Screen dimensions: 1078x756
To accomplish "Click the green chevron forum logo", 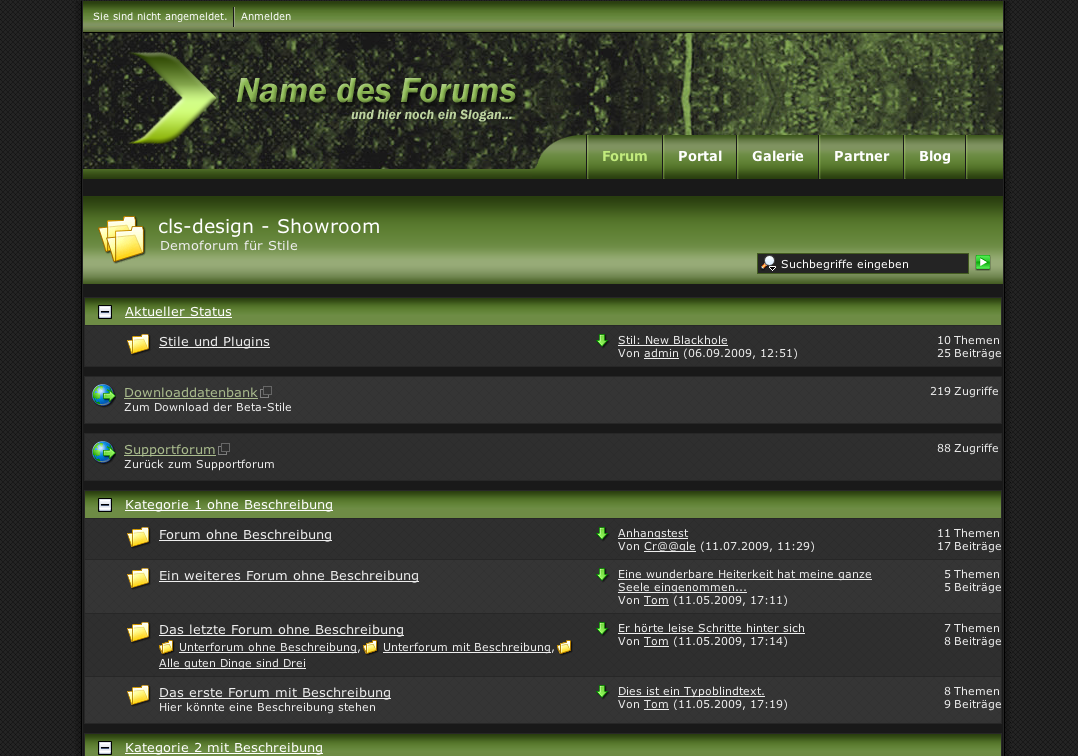I will click(x=174, y=98).
